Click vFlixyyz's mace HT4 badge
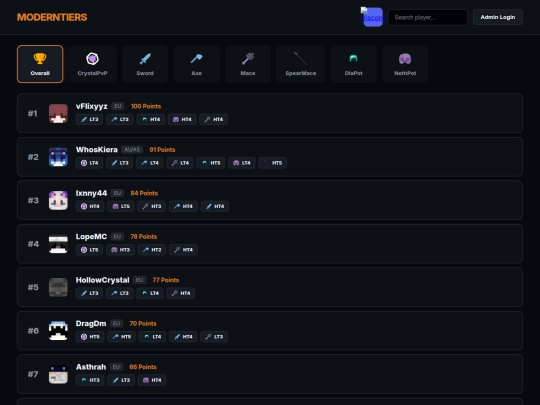This screenshot has width=540, height=405. (x=214, y=120)
